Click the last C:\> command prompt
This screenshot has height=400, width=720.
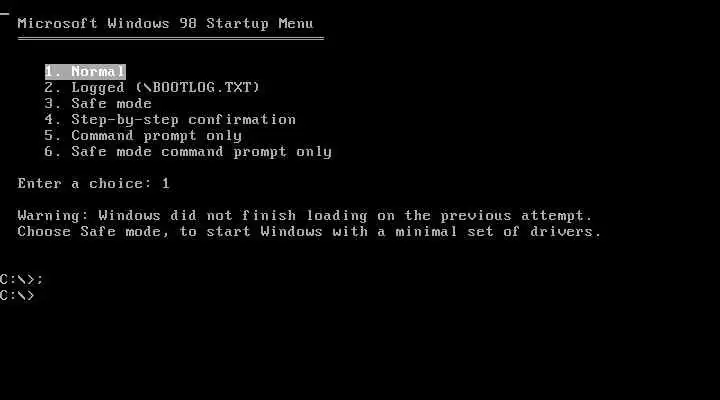[x=17, y=295]
